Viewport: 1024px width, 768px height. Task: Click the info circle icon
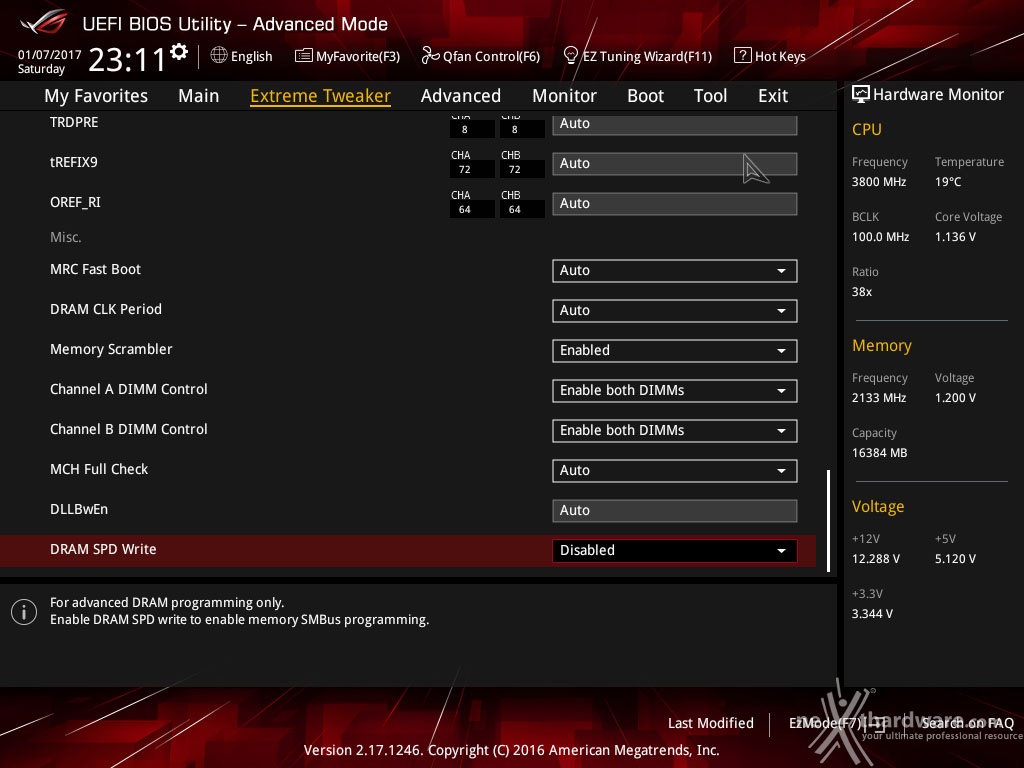point(24,612)
